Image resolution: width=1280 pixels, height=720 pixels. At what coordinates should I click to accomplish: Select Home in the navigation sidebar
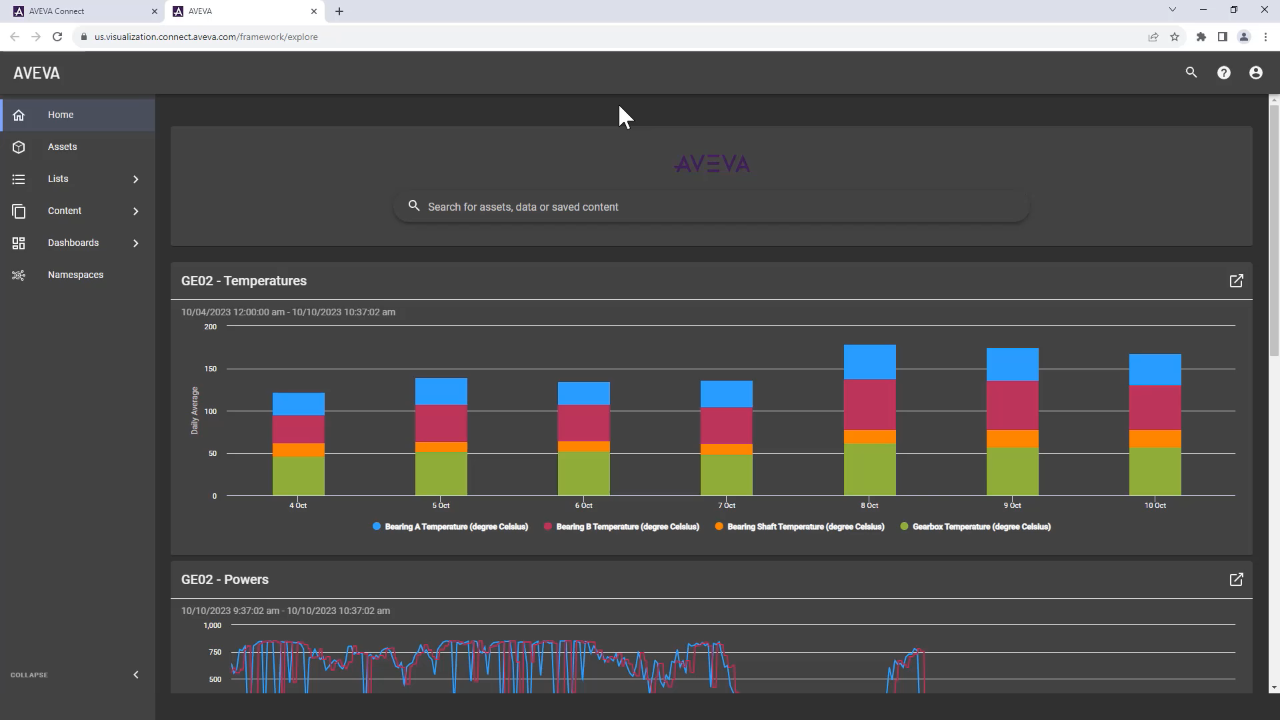click(60, 115)
